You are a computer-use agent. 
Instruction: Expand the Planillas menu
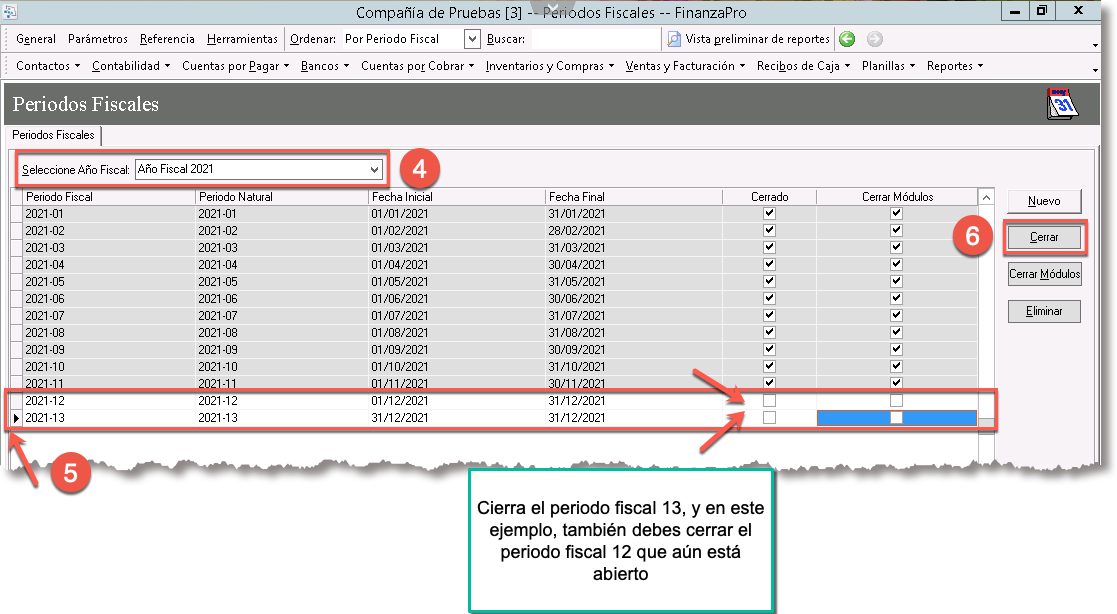pos(888,66)
